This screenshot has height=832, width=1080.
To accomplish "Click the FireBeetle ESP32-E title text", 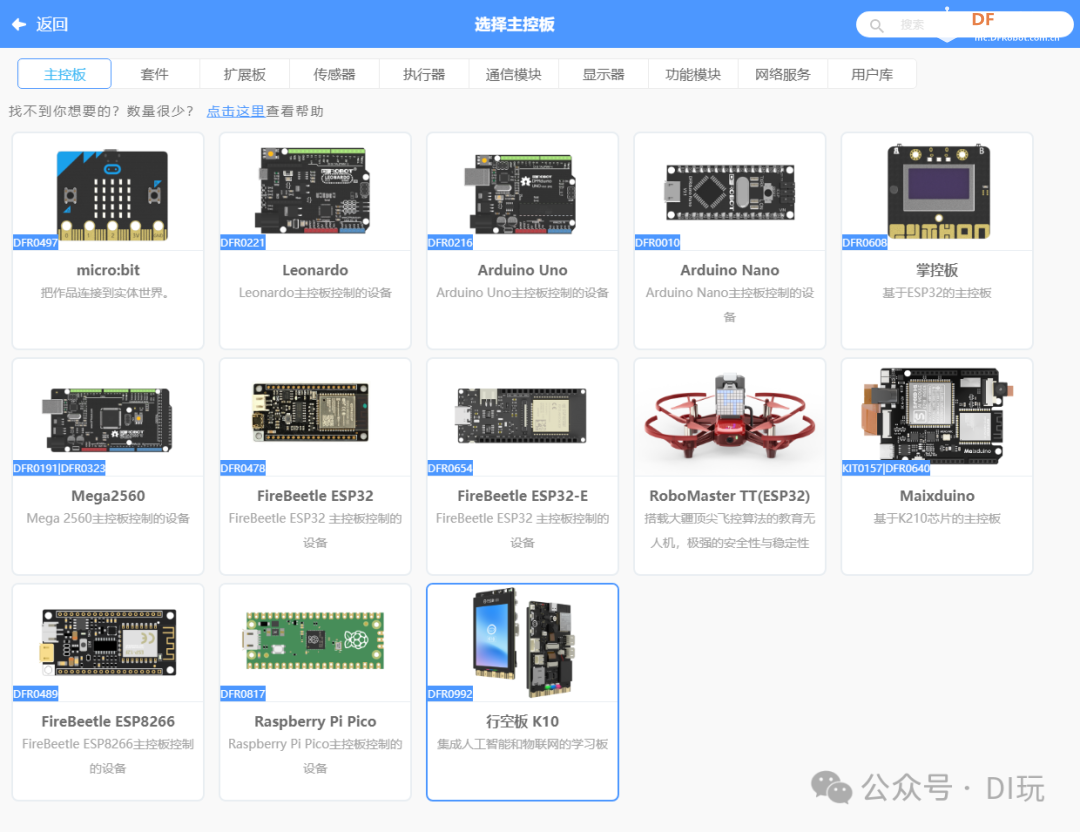I will tap(523, 496).
